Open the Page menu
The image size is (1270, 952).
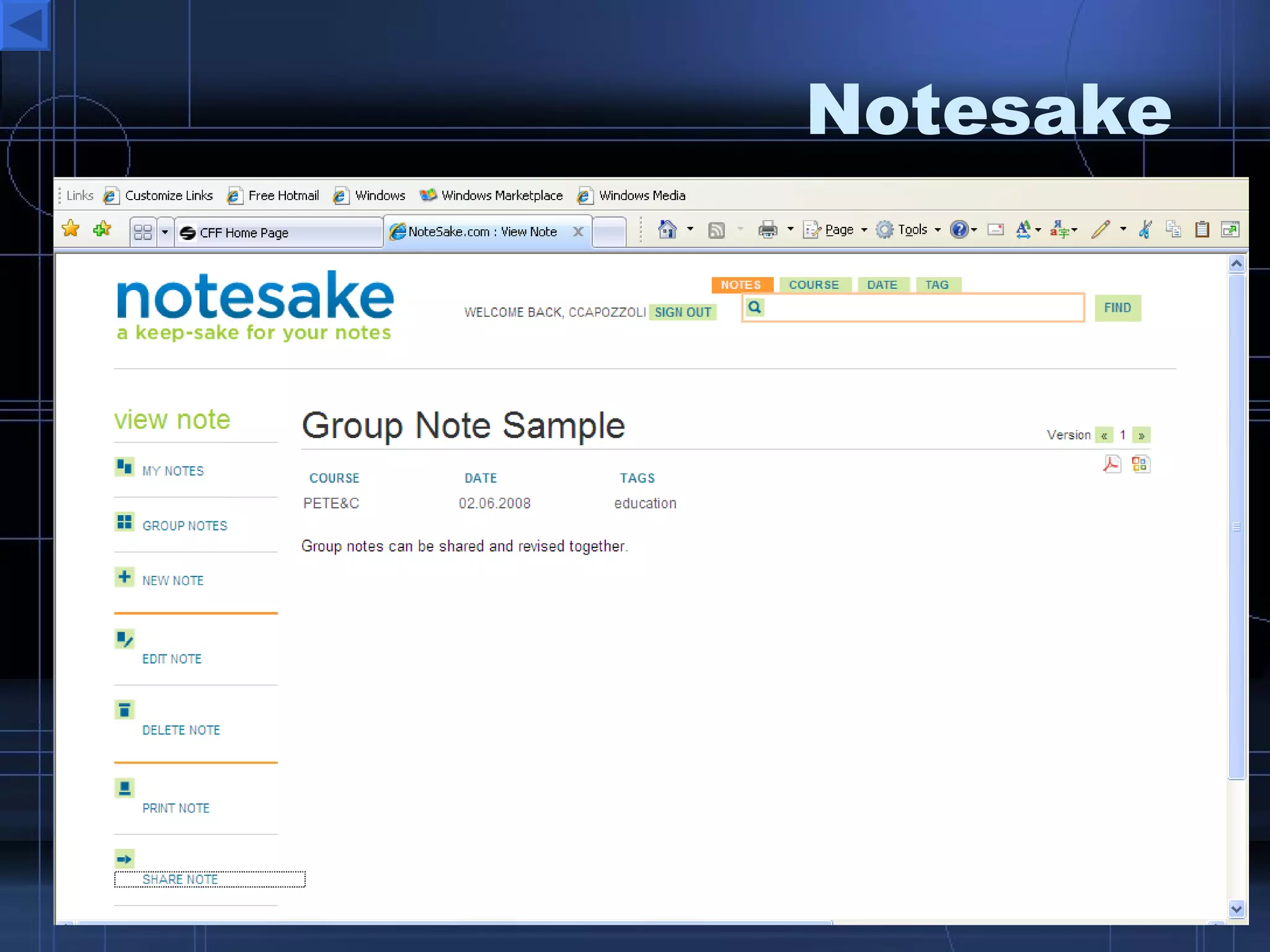[x=835, y=230]
